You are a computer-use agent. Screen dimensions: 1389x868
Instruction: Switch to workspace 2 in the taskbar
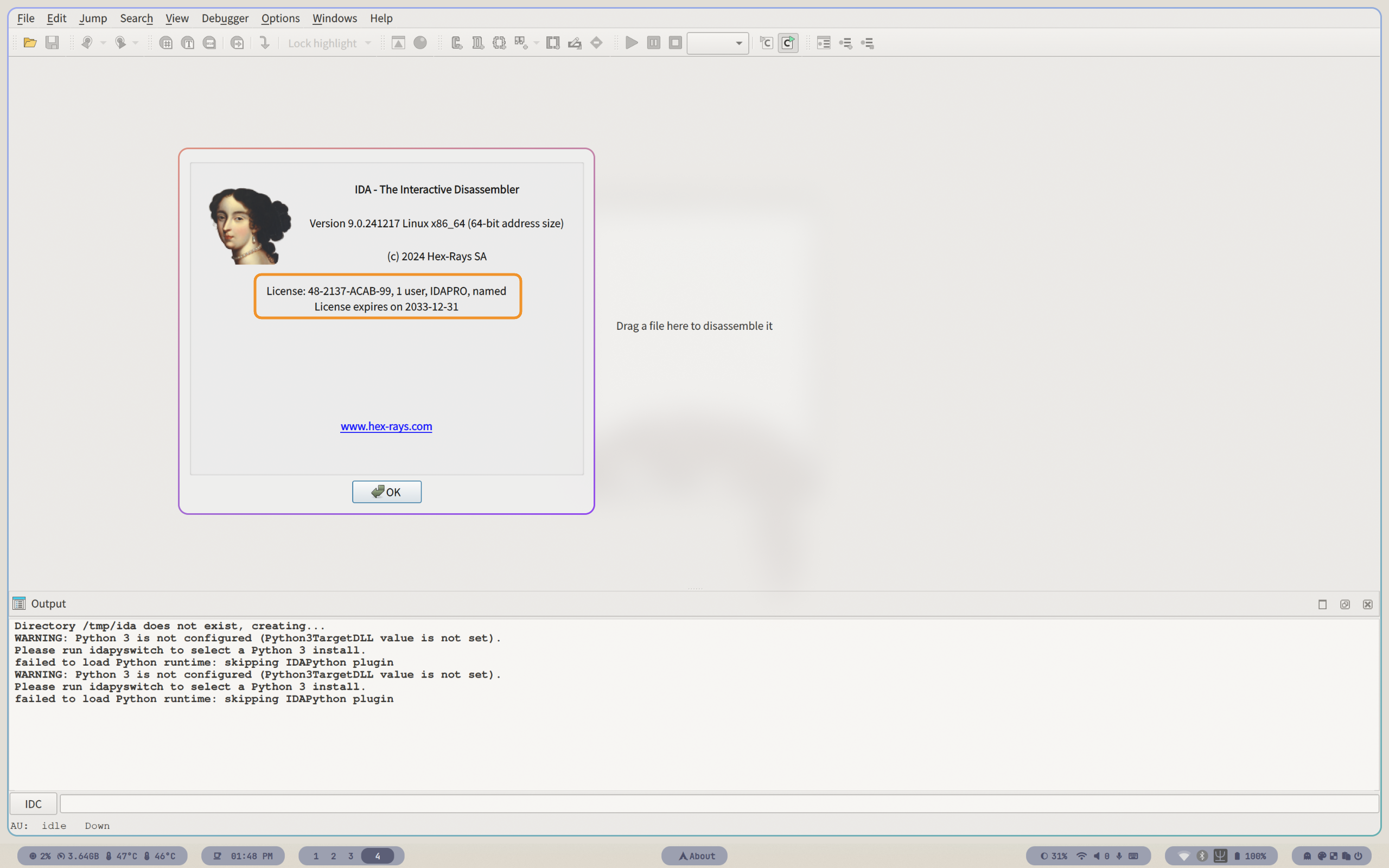point(334,856)
